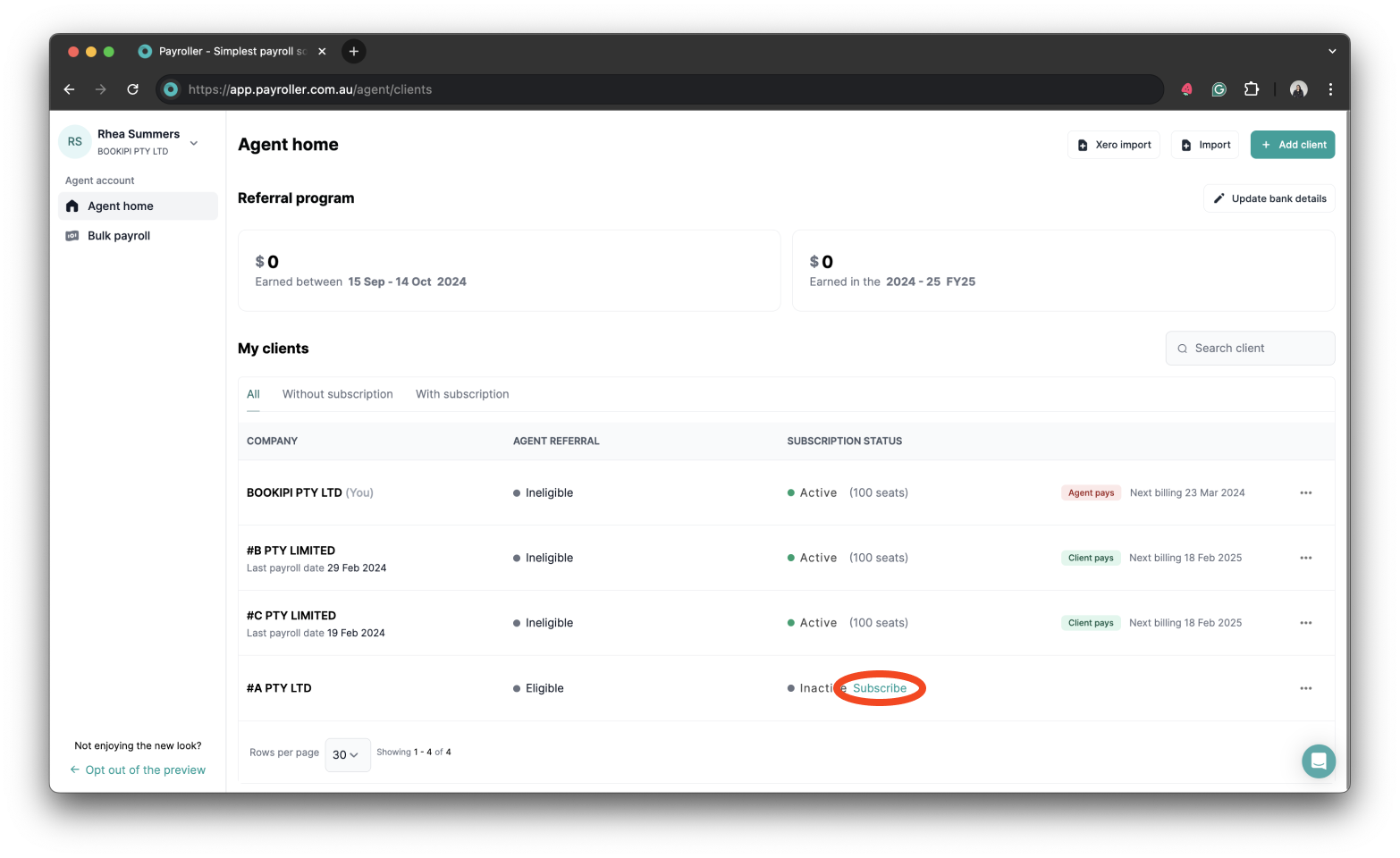The width and height of the screenshot is (1400, 858).
Task: Click the Xero import button
Action: pyautogui.click(x=1114, y=145)
